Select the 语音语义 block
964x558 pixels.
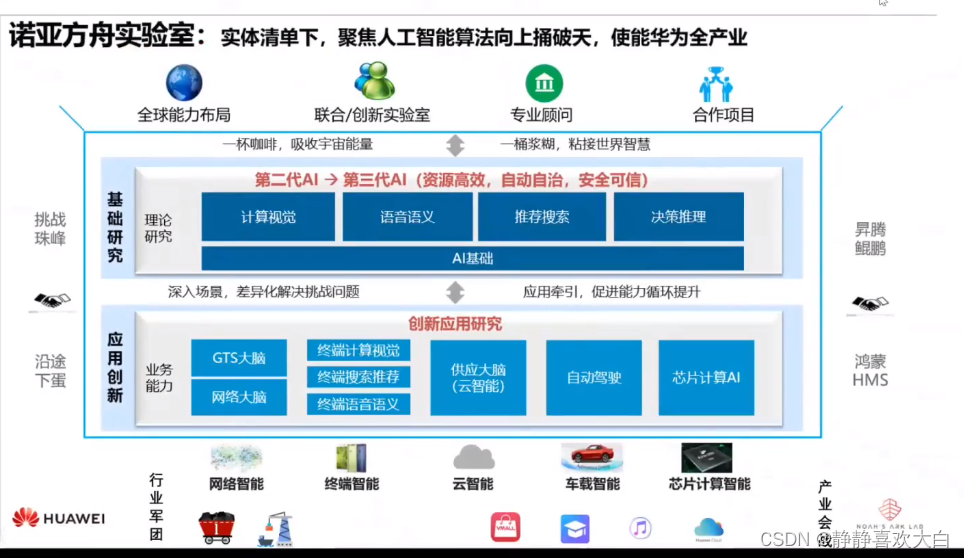pos(407,217)
